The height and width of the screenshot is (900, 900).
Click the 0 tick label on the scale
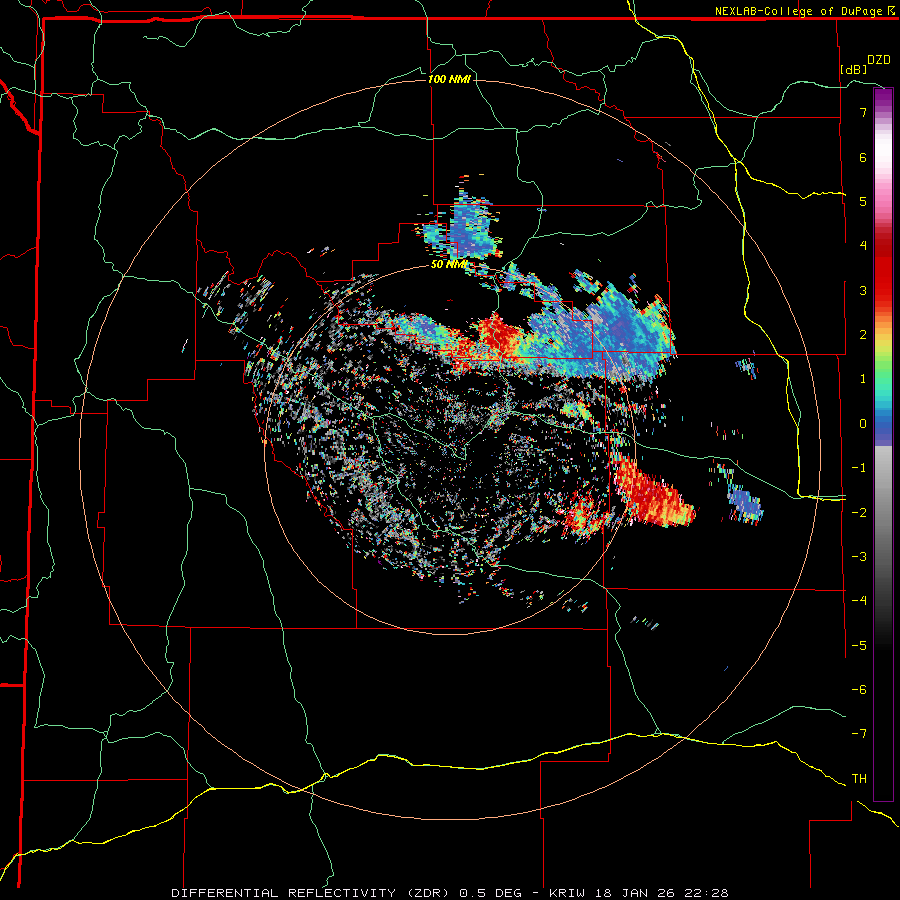tap(863, 424)
